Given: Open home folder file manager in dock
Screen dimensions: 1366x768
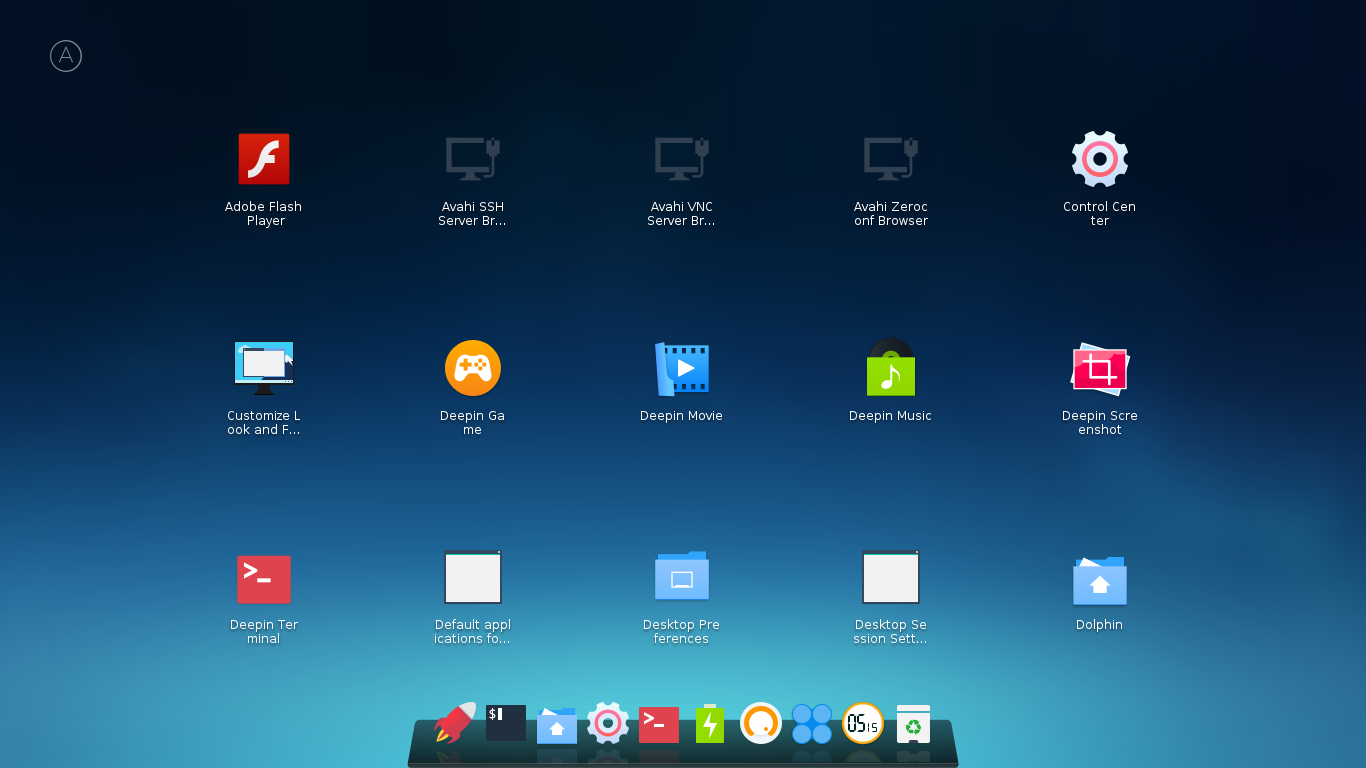Looking at the screenshot, I should [557, 725].
